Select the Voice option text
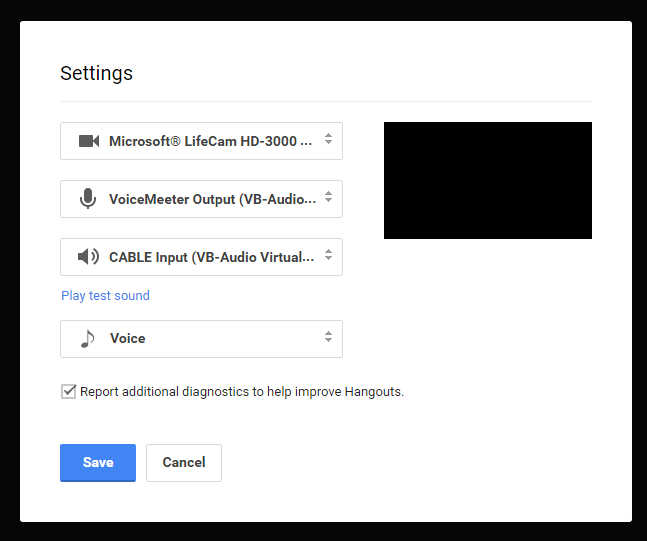The width and height of the screenshot is (647, 541). (128, 338)
